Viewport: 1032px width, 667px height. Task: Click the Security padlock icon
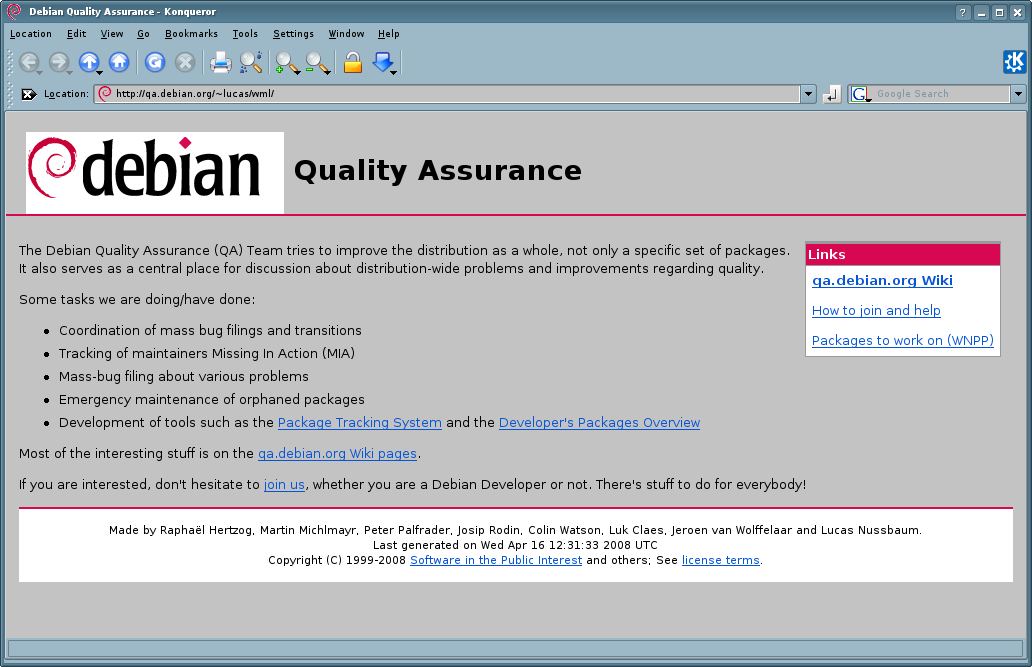point(353,62)
